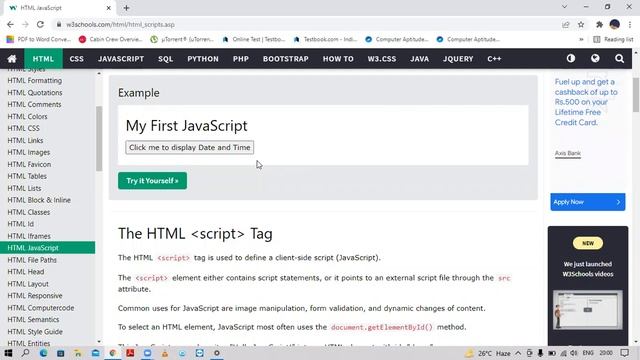Click W3Schools videos ad thumbnail
This screenshot has width=640, height=360.
tap(587, 309)
